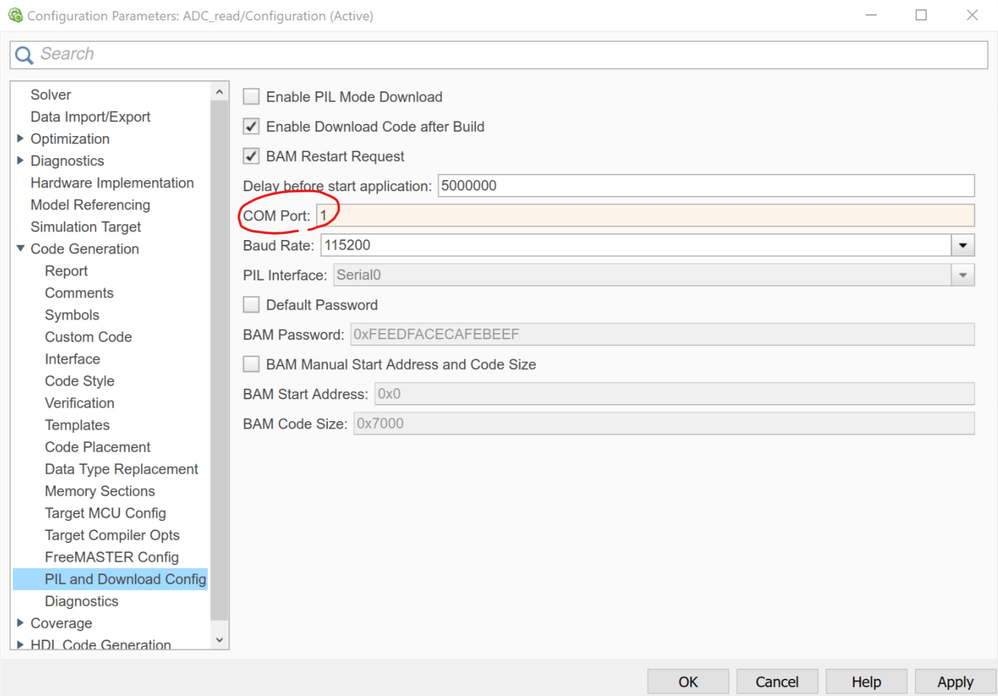
Task: Open the Hardware Implementation settings page
Action: [x=112, y=182]
